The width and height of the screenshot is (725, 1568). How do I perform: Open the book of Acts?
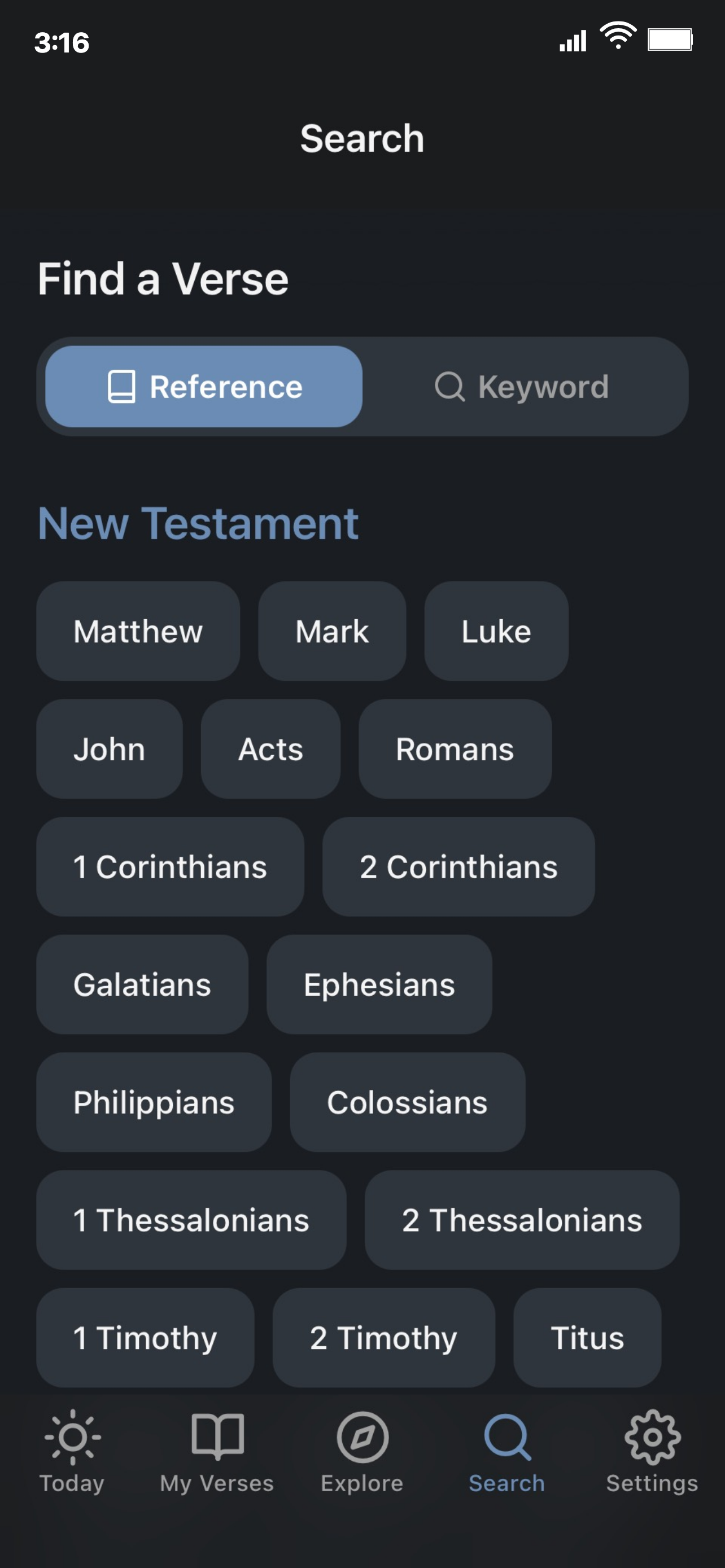click(x=270, y=748)
